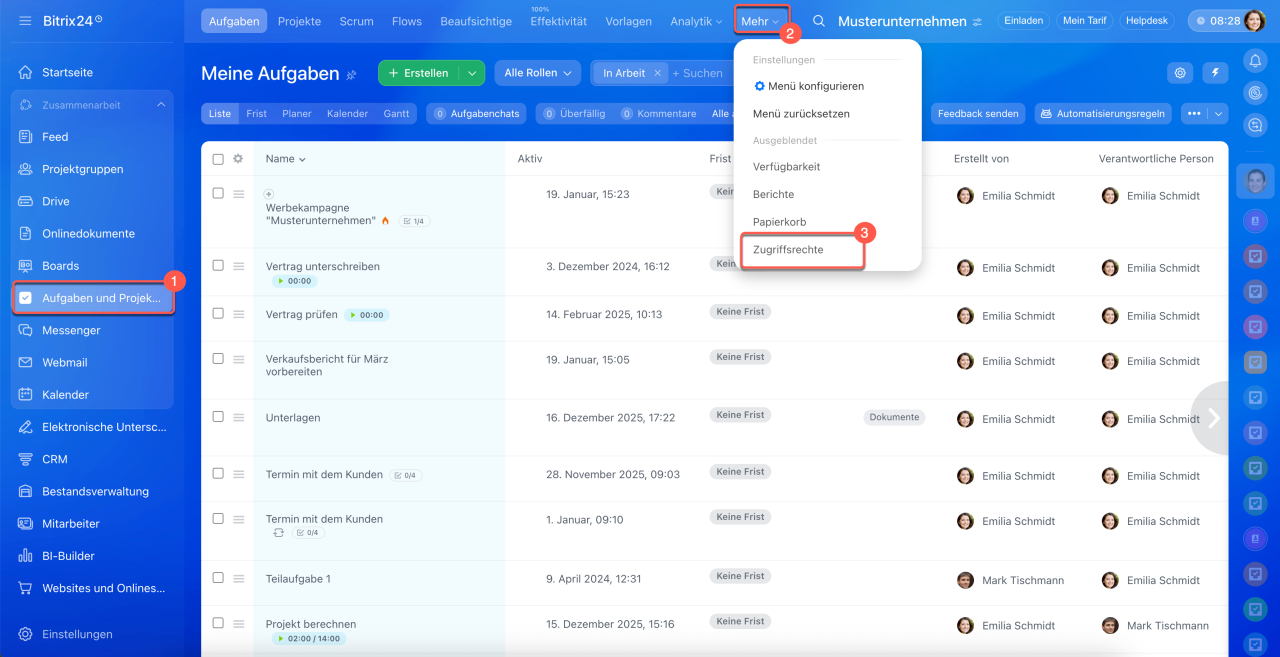Open the Erstellen button dropdown arrow

(472, 73)
